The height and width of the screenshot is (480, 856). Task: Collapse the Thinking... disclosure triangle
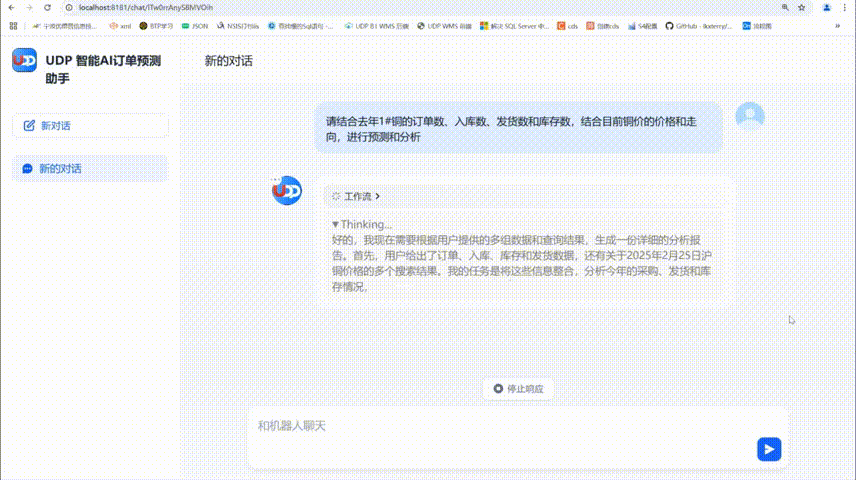(336, 225)
